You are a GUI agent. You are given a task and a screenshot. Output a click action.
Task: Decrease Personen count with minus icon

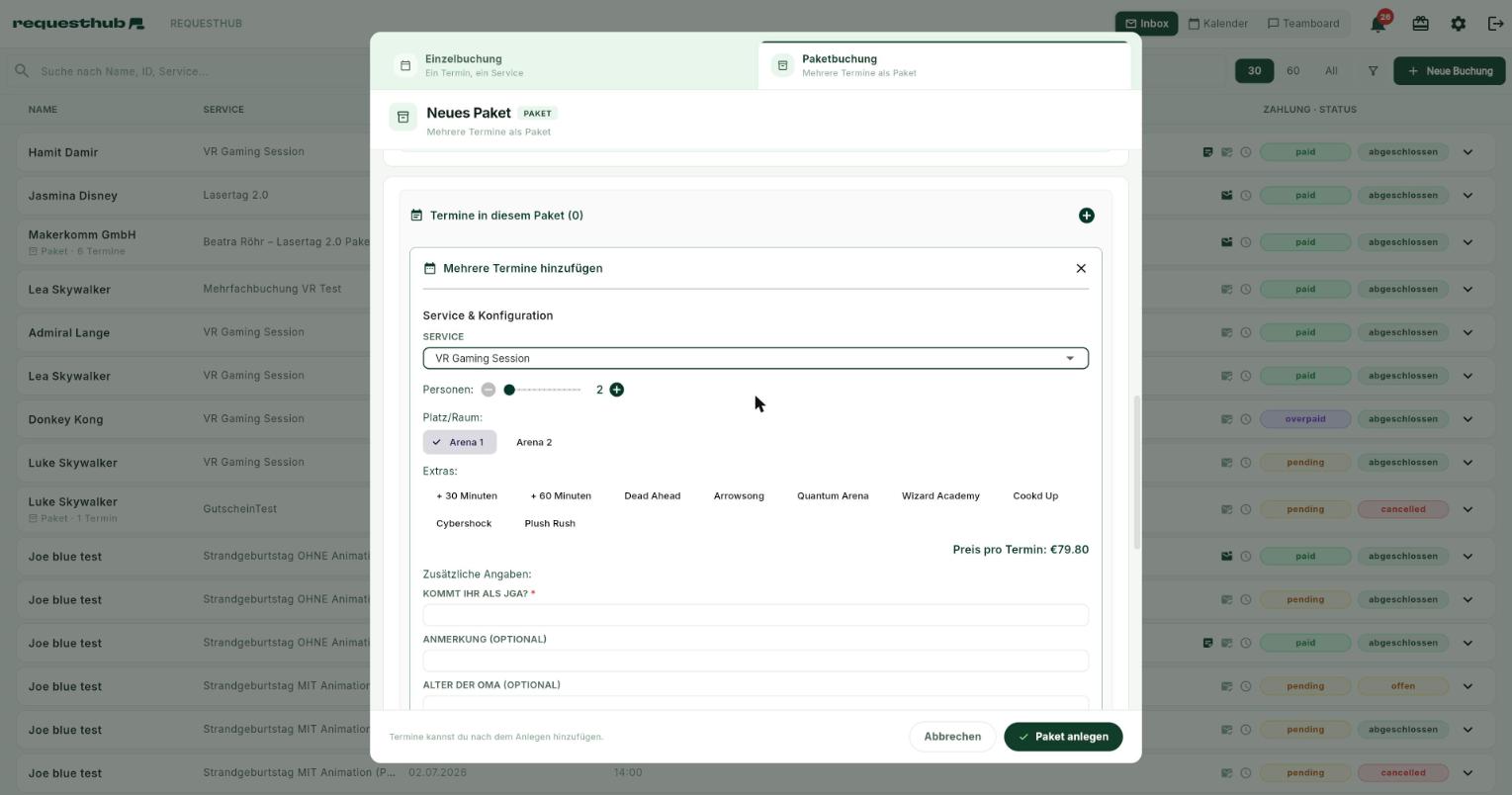[x=489, y=390]
